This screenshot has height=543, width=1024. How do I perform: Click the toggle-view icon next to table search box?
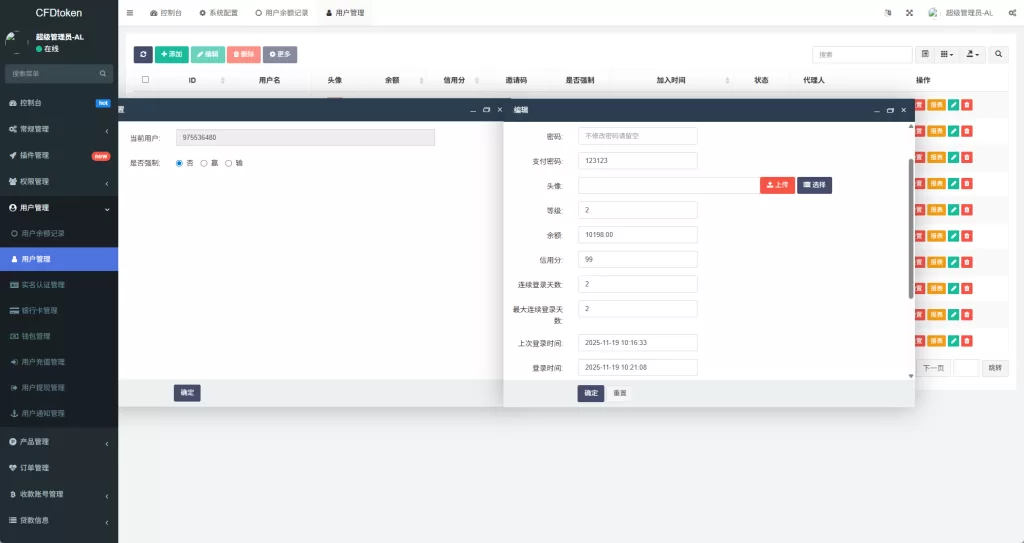coord(925,54)
